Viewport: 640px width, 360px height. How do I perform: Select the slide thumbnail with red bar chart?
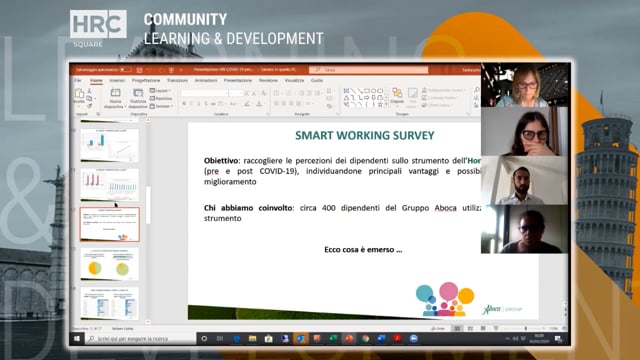tap(110, 185)
